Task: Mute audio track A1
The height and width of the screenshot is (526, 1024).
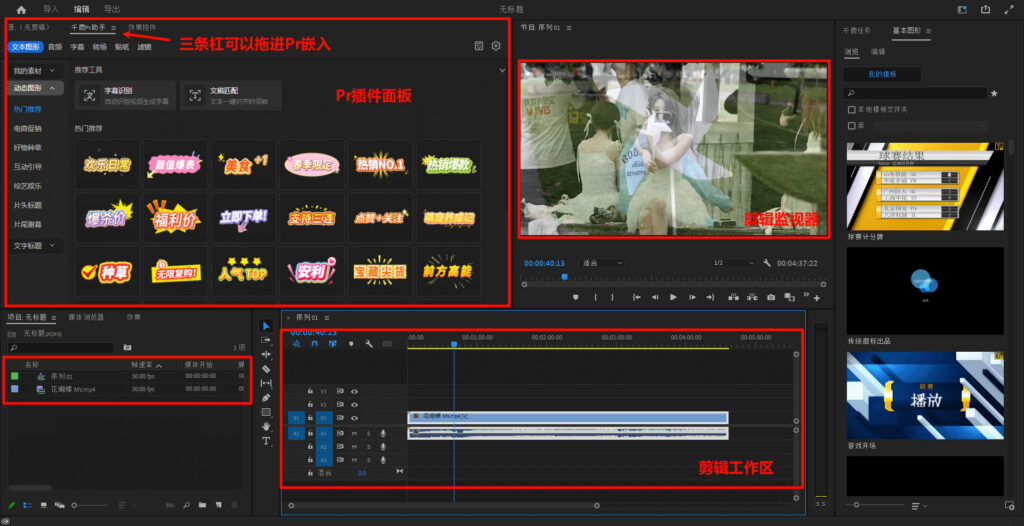Action: click(355, 433)
